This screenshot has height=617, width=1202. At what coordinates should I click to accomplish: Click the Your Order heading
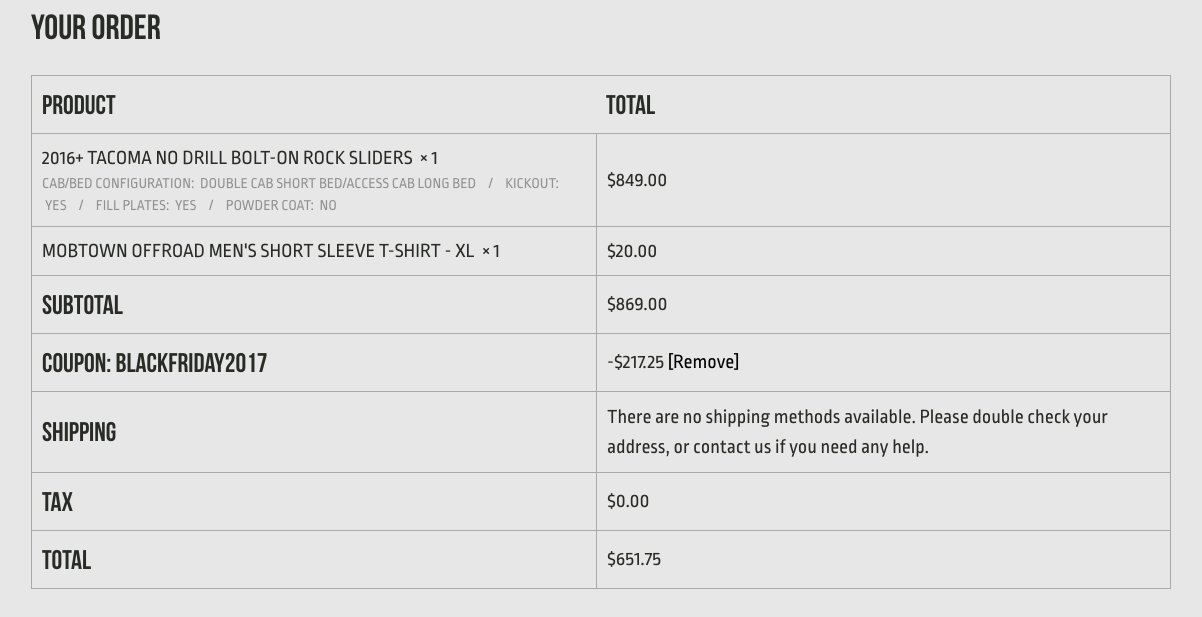point(96,28)
